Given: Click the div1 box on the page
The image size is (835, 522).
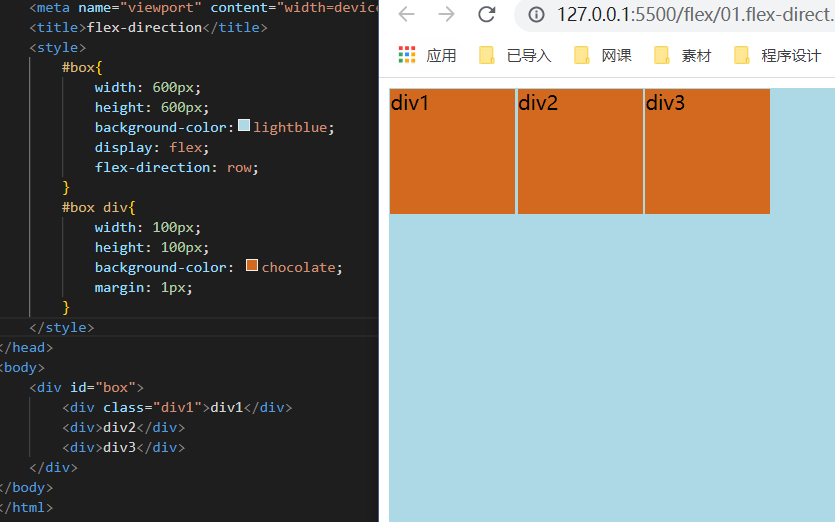Looking at the screenshot, I should [452, 152].
